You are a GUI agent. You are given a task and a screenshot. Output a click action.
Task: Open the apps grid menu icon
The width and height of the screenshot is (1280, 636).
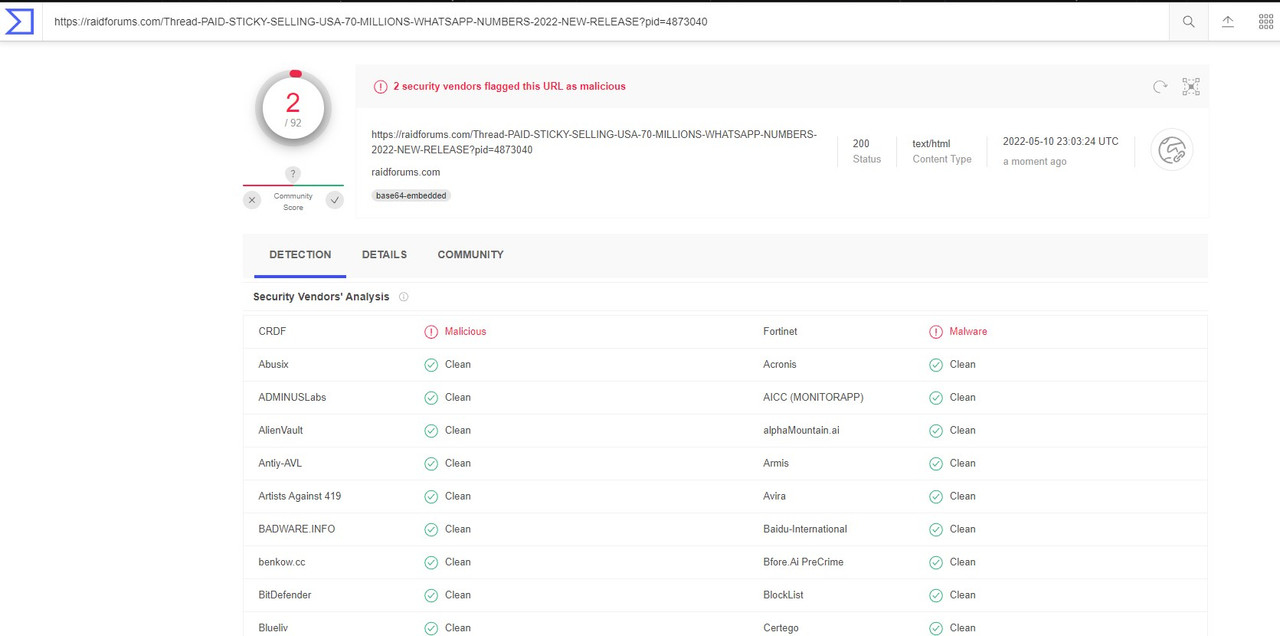point(1265,22)
